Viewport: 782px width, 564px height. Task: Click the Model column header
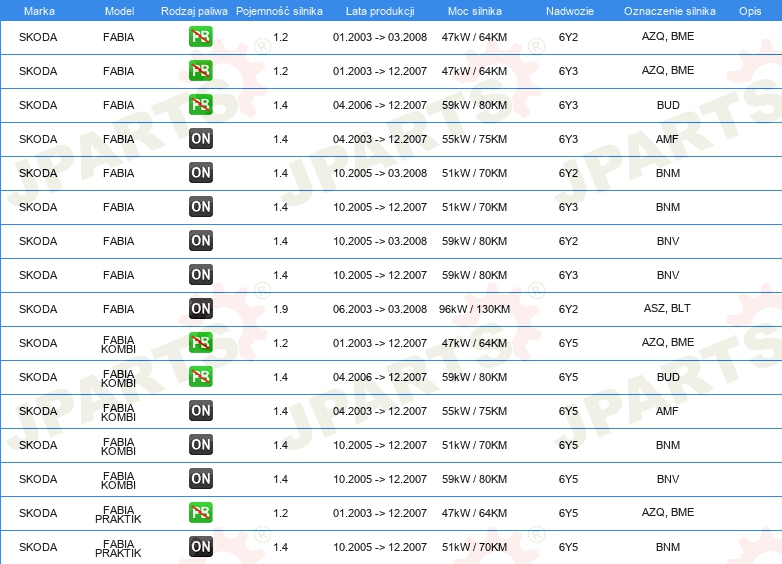tap(119, 11)
